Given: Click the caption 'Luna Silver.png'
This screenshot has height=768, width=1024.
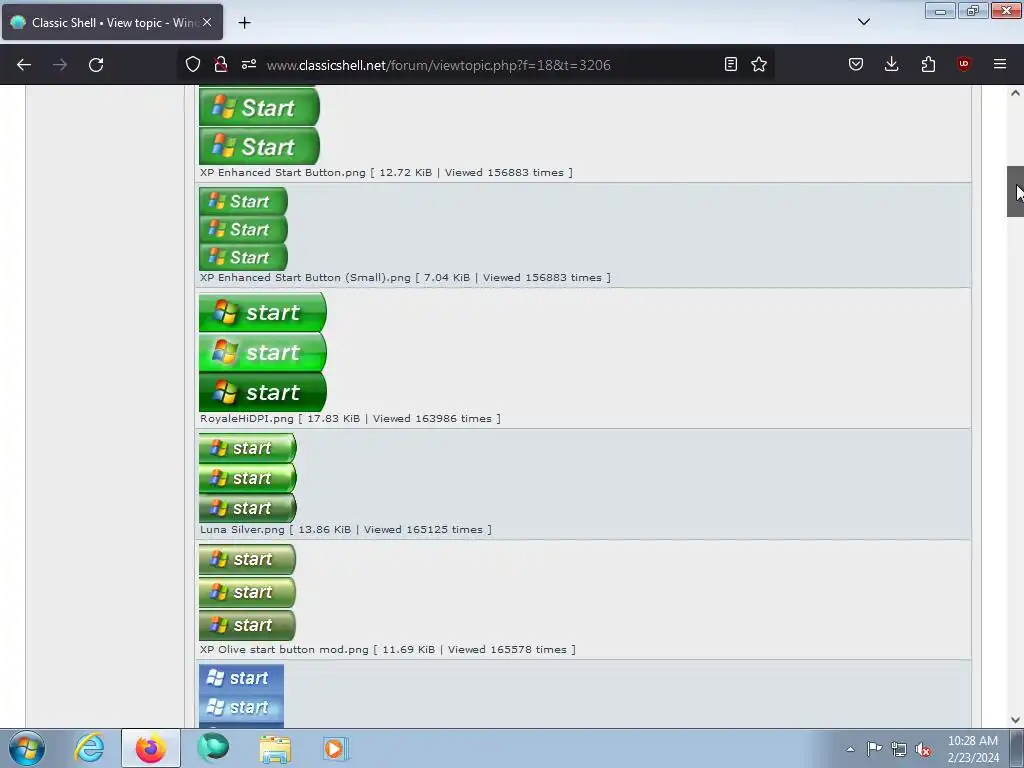Looking at the screenshot, I should (242, 530).
